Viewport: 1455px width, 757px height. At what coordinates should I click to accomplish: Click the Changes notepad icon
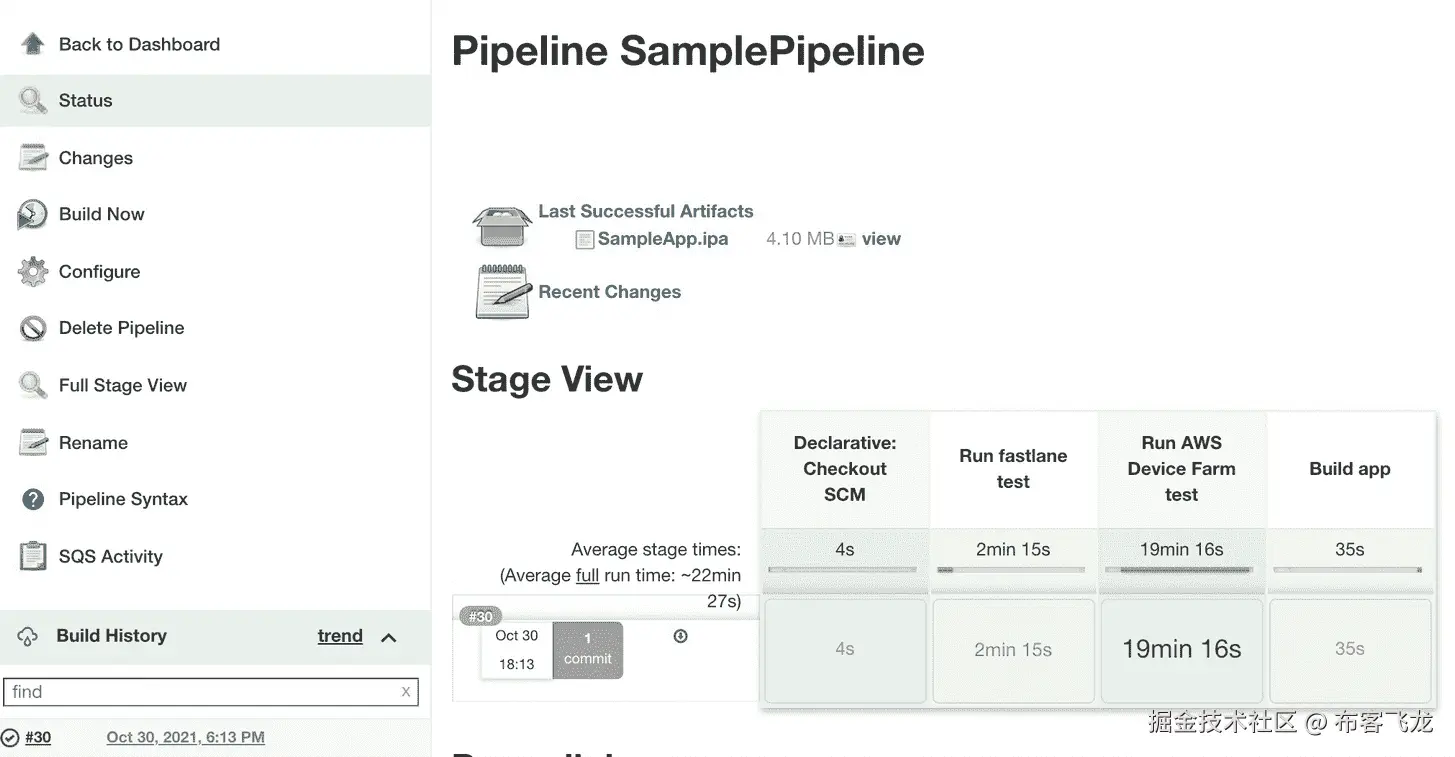point(33,158)
